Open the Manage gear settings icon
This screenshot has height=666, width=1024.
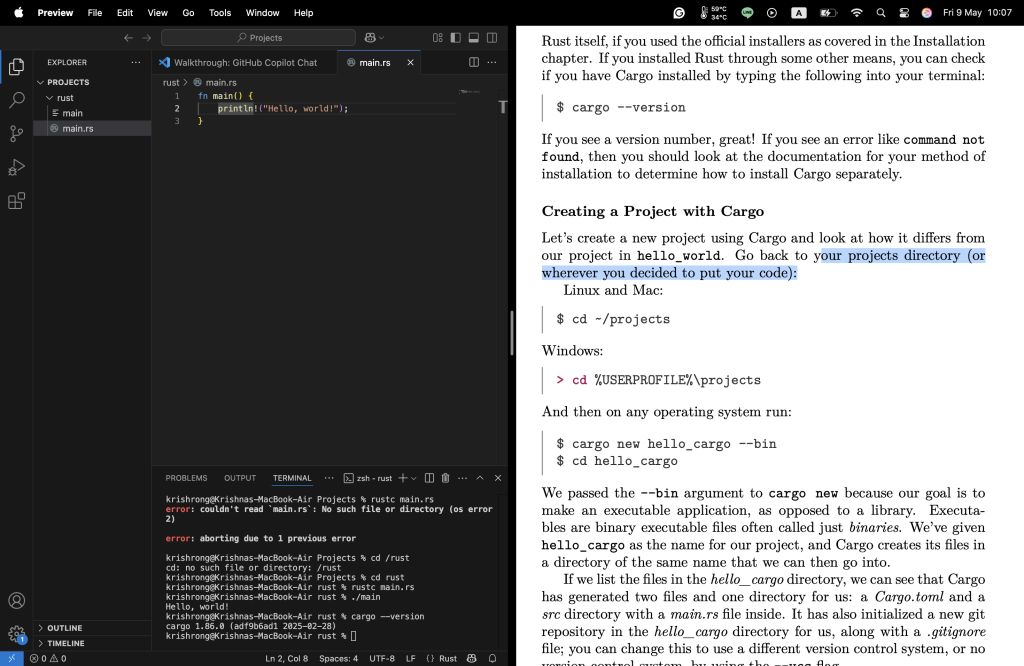point(16,634)
